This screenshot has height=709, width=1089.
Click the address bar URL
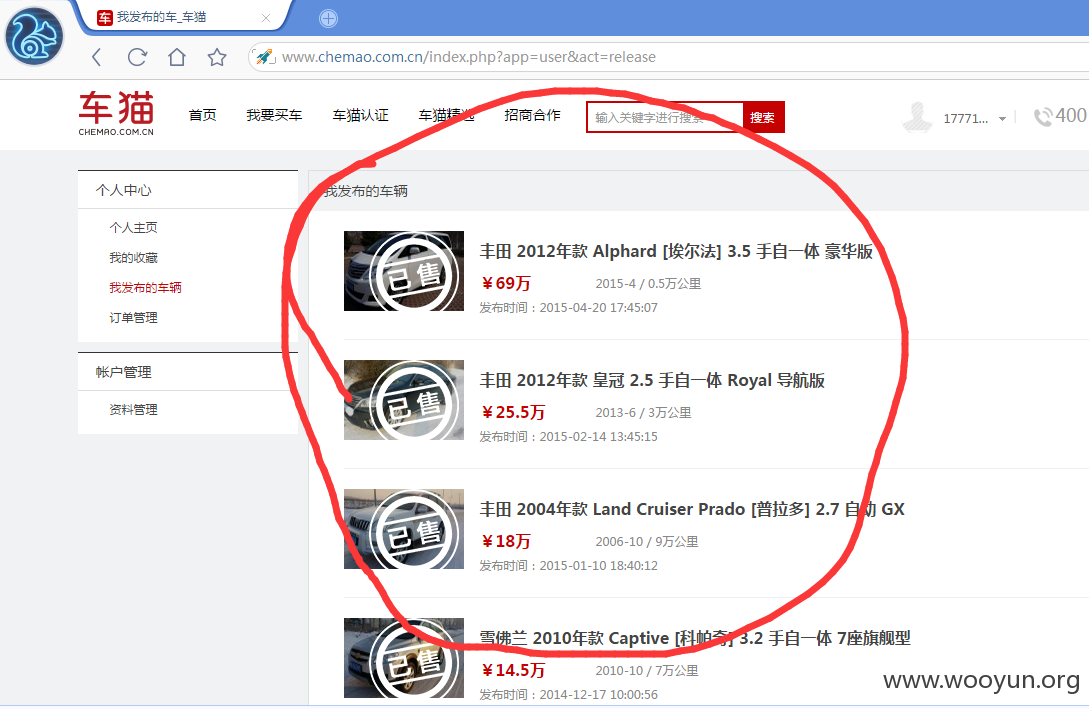click(x=469, y=57)
